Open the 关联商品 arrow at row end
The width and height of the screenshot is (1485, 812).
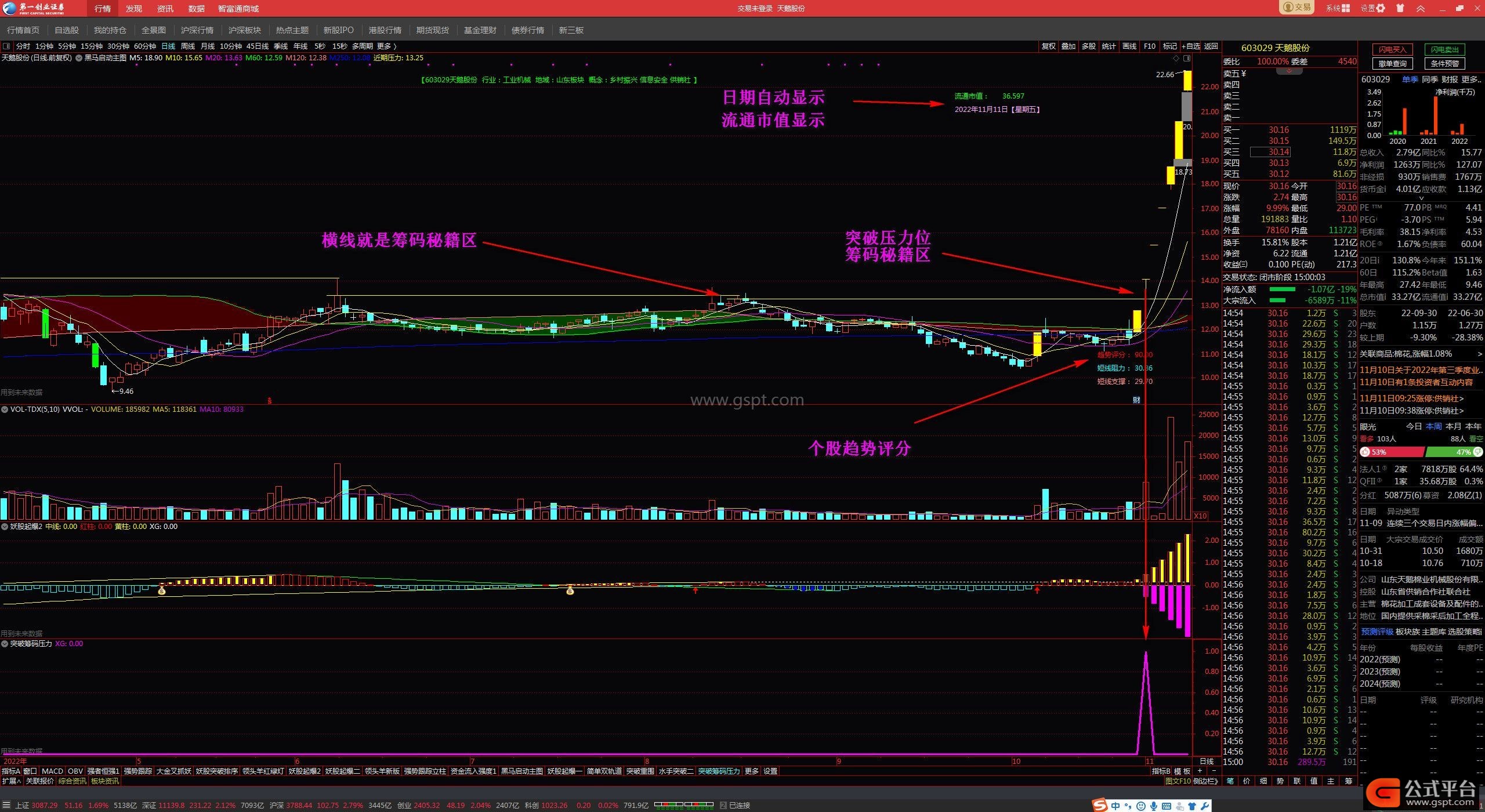coord(1480,354)
